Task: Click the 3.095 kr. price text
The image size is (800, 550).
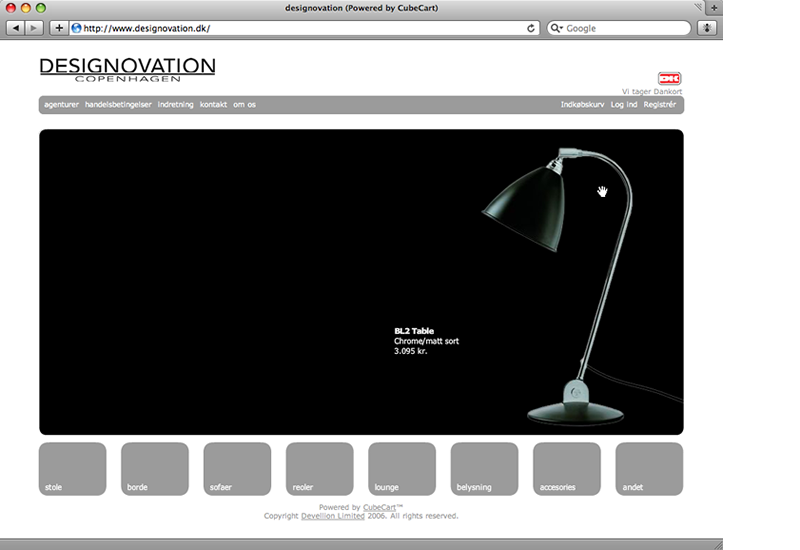Action: [x=410, y=351]
